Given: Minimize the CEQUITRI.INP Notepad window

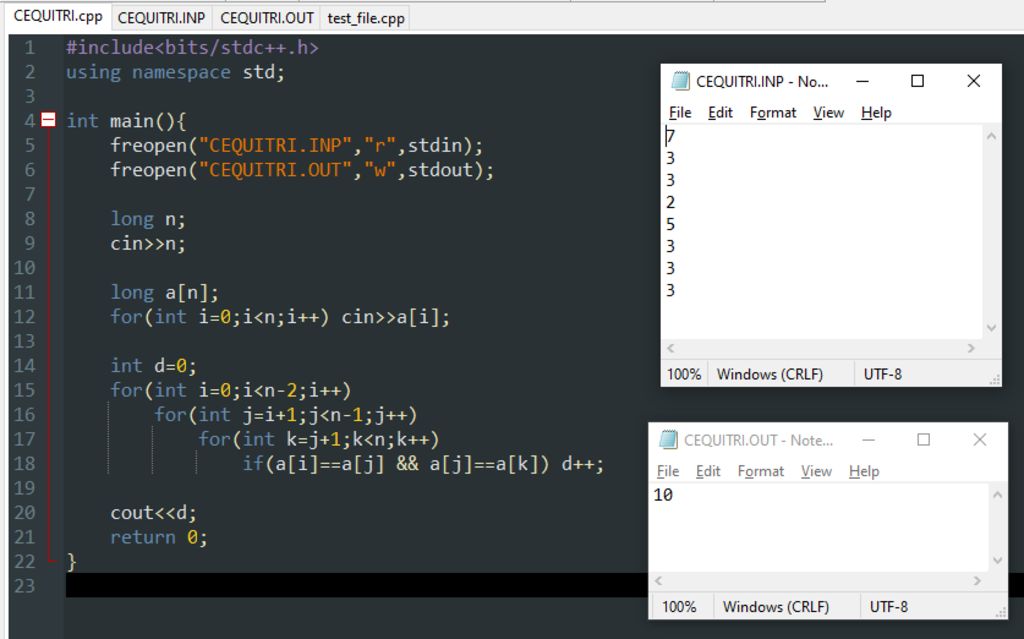Looking at the screenshot, I should [862, 81].
